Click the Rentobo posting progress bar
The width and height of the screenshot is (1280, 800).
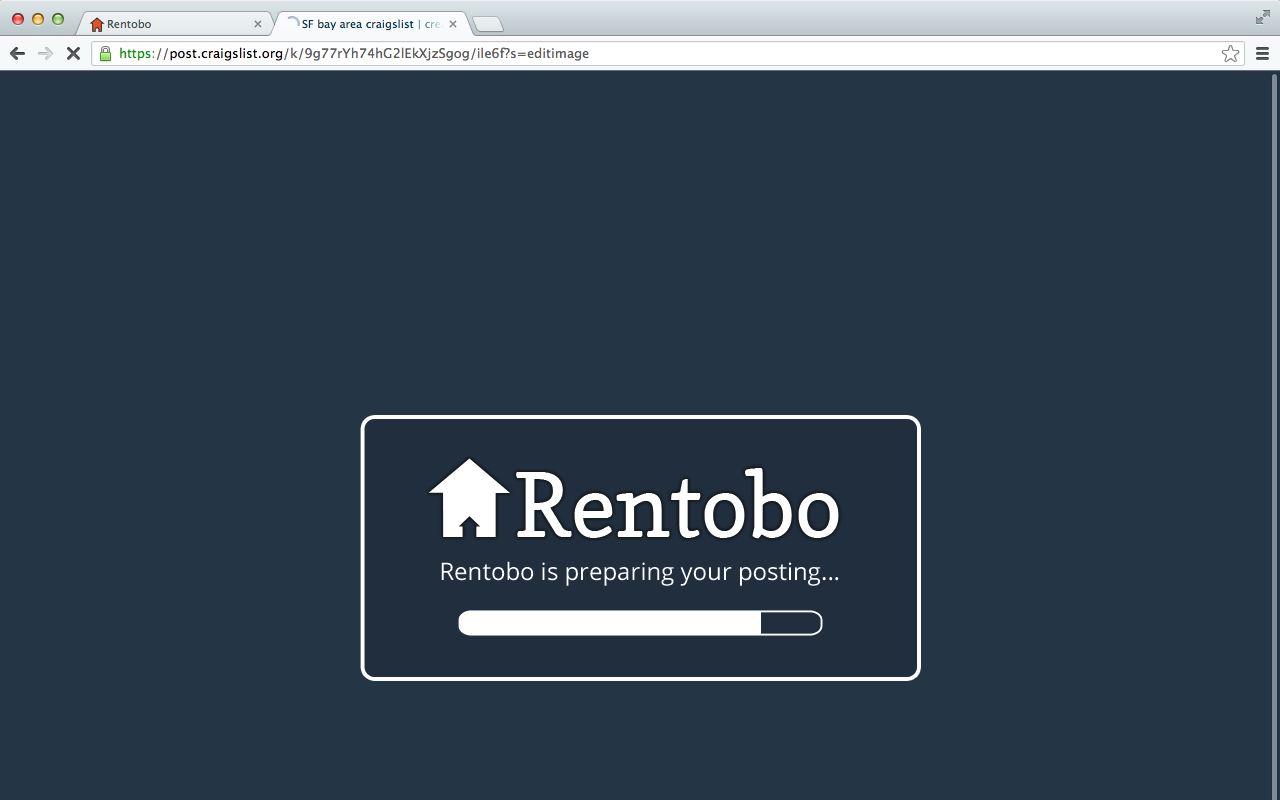coord(640,623)
